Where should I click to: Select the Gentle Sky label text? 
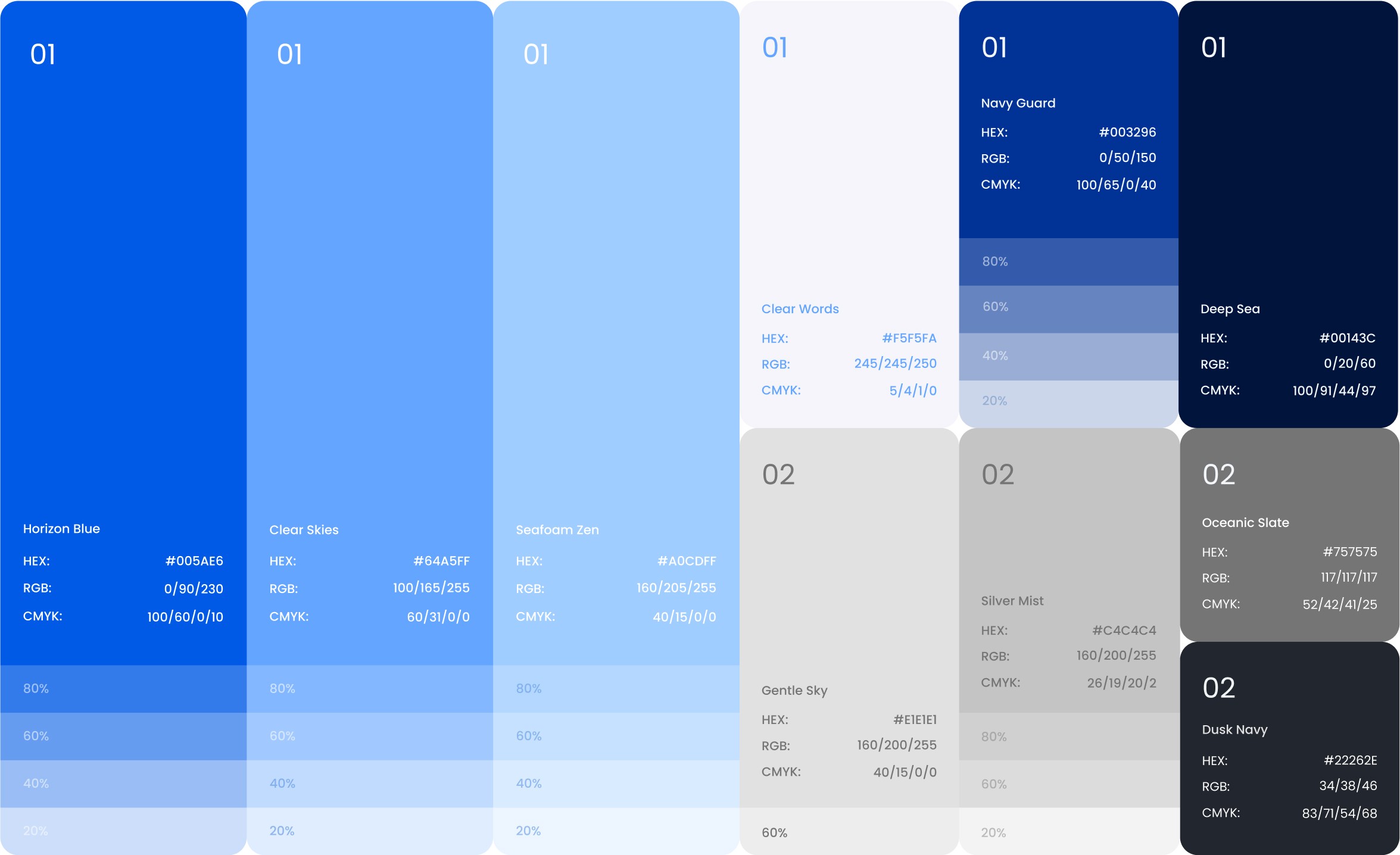click(x=794, y=691)
